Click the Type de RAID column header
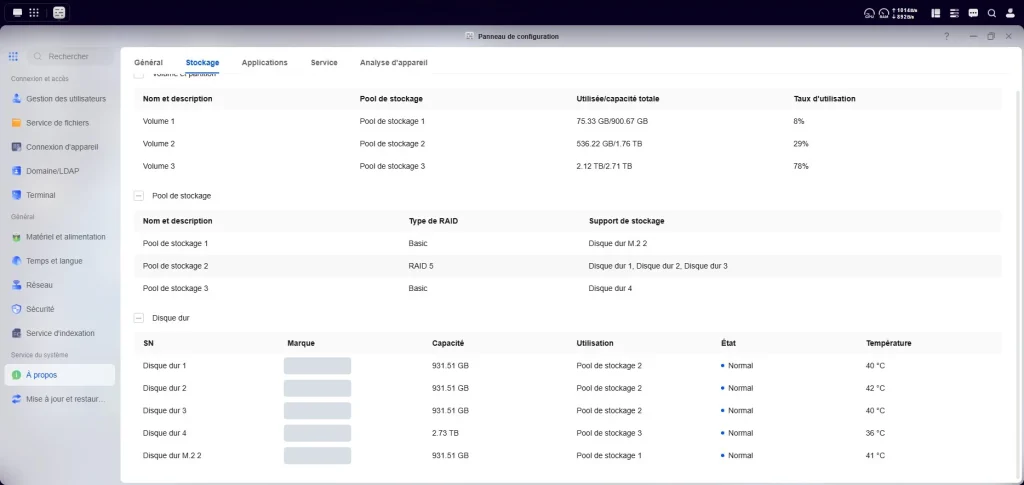 click(x=433, y=221)
